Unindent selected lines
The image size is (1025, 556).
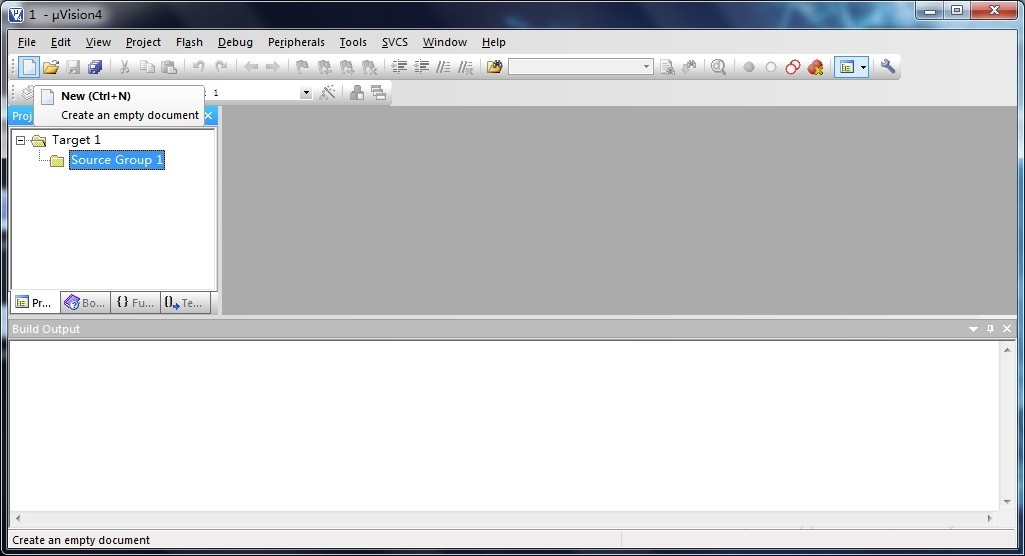421,67
